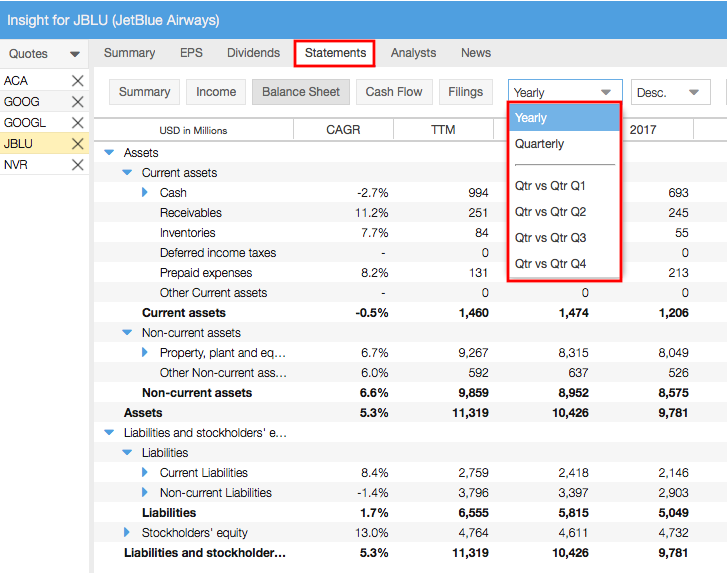Expand Property, plant and equipment row
Image resolution: width=727 pixels, height=573 pixels.
point(145,352)
